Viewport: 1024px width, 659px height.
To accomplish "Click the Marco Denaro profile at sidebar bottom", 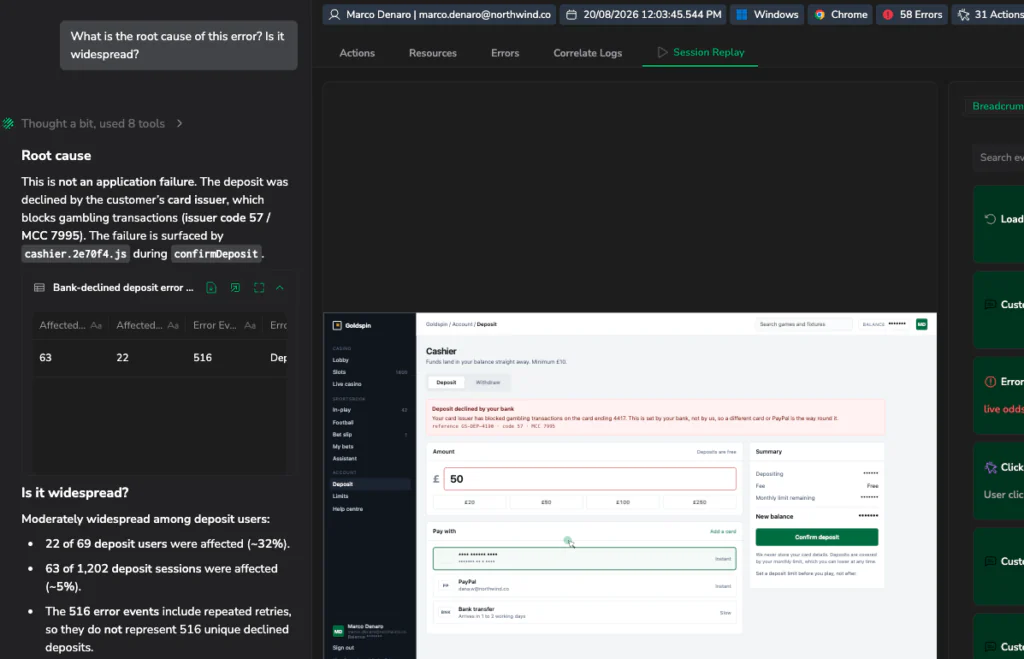I will click(370, 630).
